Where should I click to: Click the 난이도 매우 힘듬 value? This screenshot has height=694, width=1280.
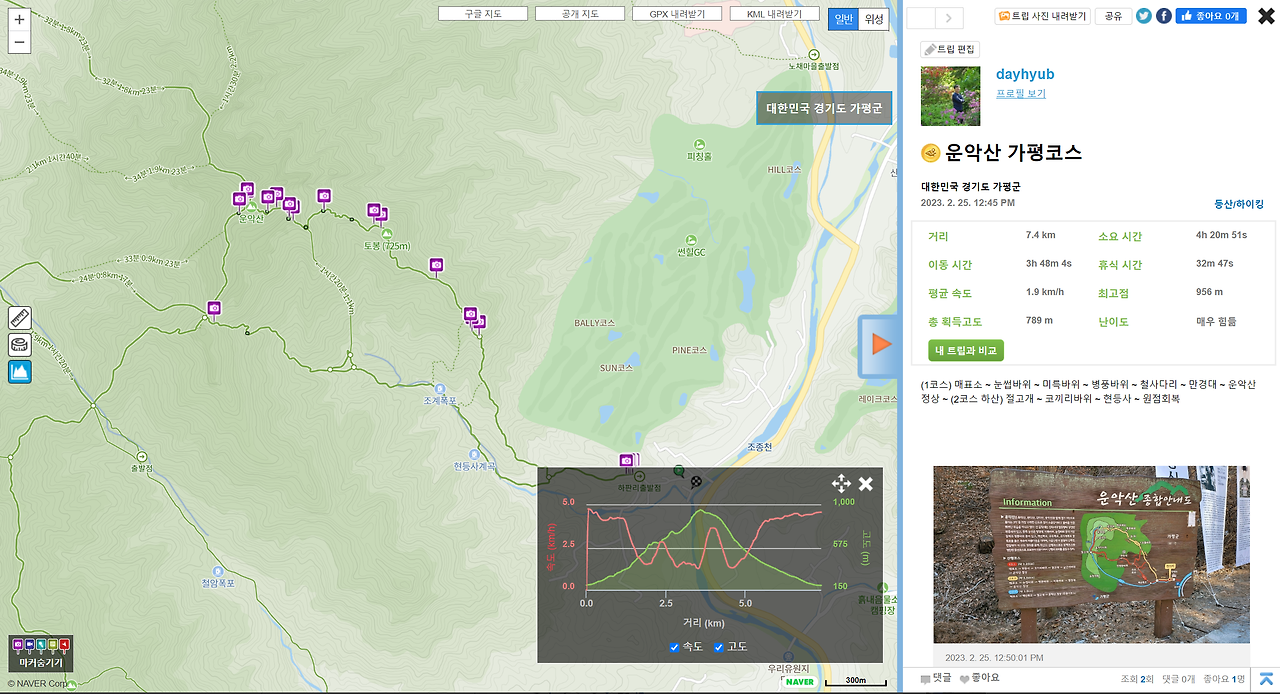(1216, 321)
